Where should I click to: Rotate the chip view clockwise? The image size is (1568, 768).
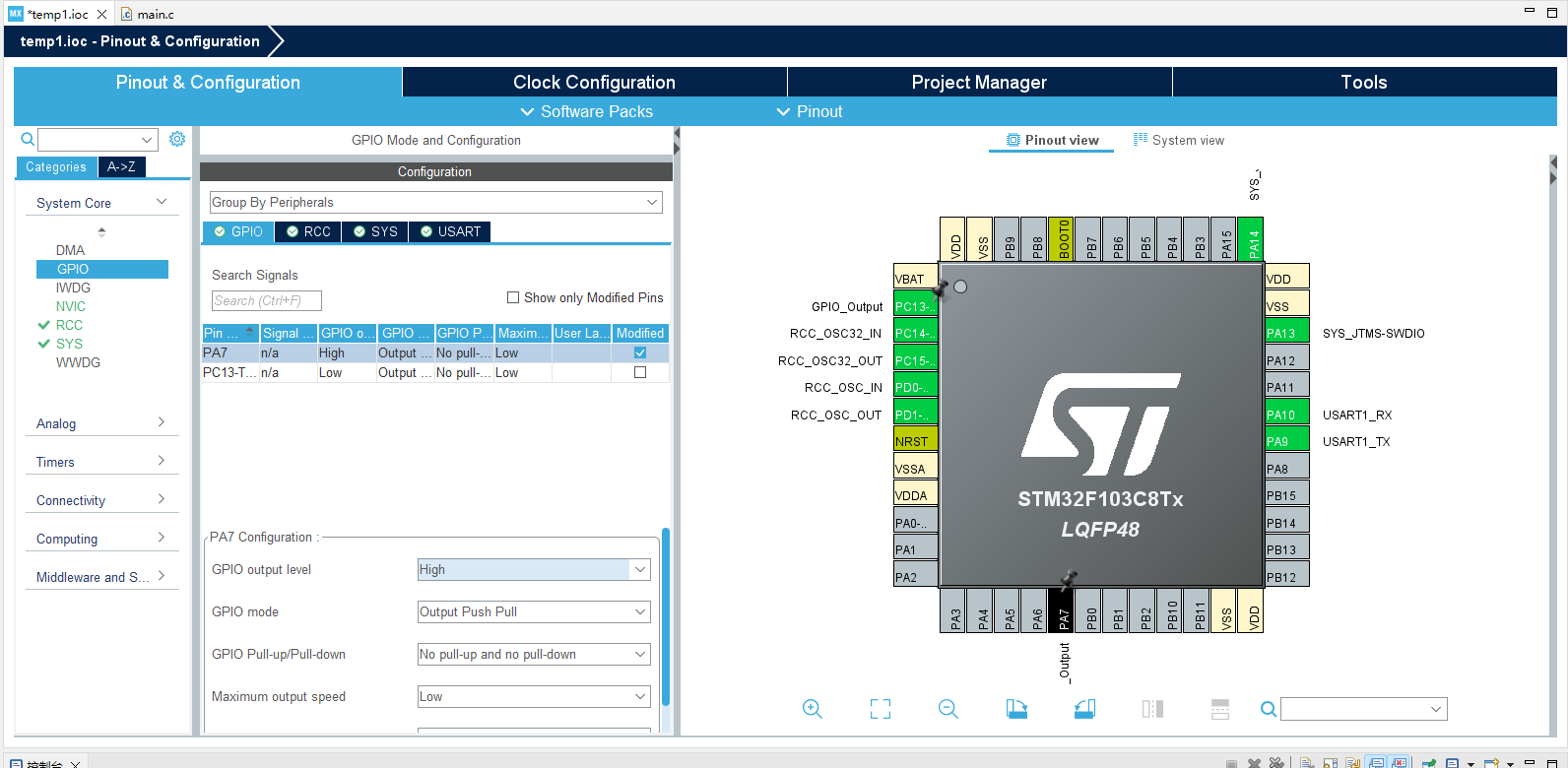tap(1016, 709)
